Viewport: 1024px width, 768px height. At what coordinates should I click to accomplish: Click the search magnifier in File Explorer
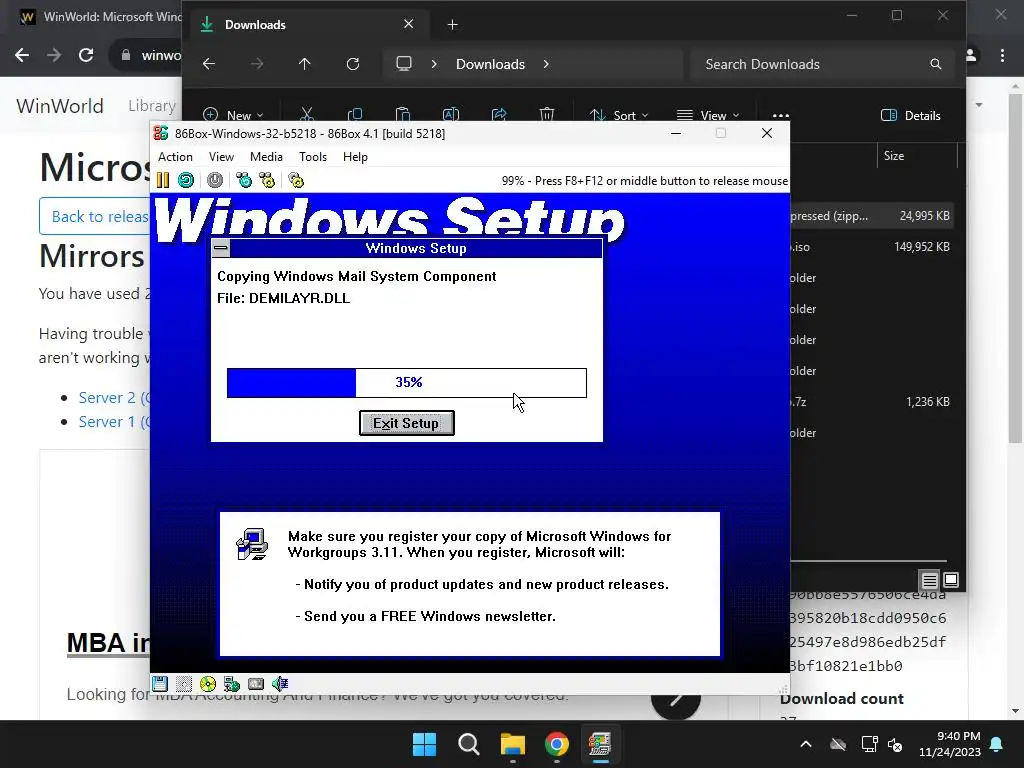[x=936, y=64]
